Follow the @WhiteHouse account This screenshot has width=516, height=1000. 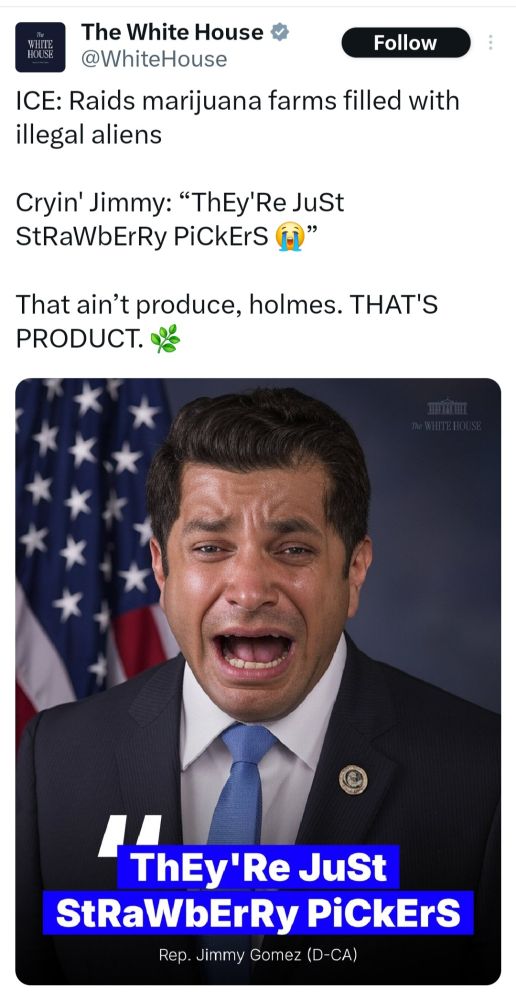pos(406,43)
